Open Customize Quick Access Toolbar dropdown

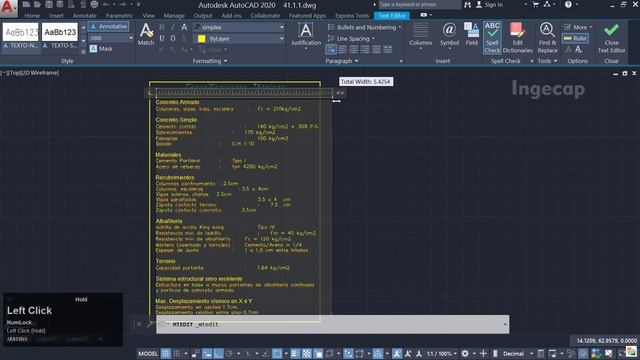point(138,4)
